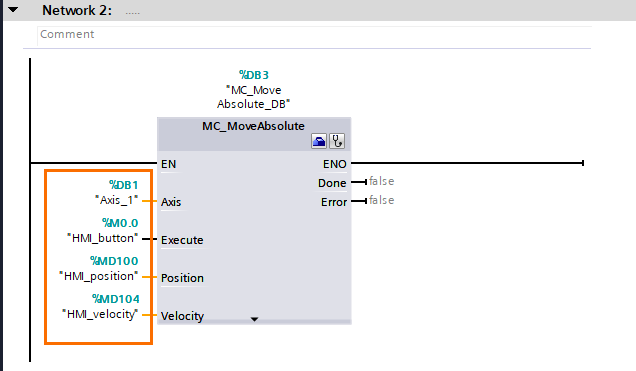Select the %DB1 address operand
This screenshot has height=371, width=636.
pos(124,185)
